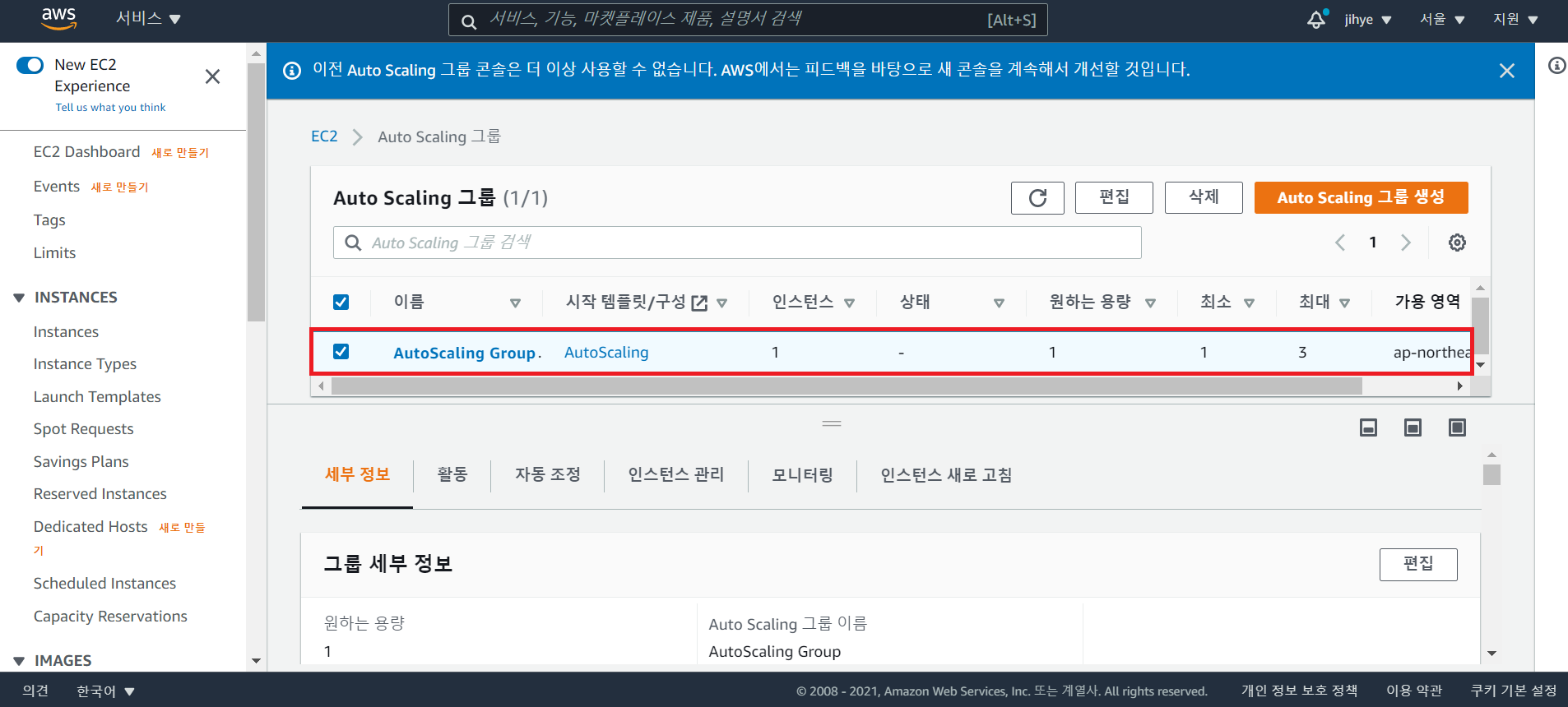1568x707 pixels.
Task: Collapse the INSTANCES section
Action: (x=19, y=298)
